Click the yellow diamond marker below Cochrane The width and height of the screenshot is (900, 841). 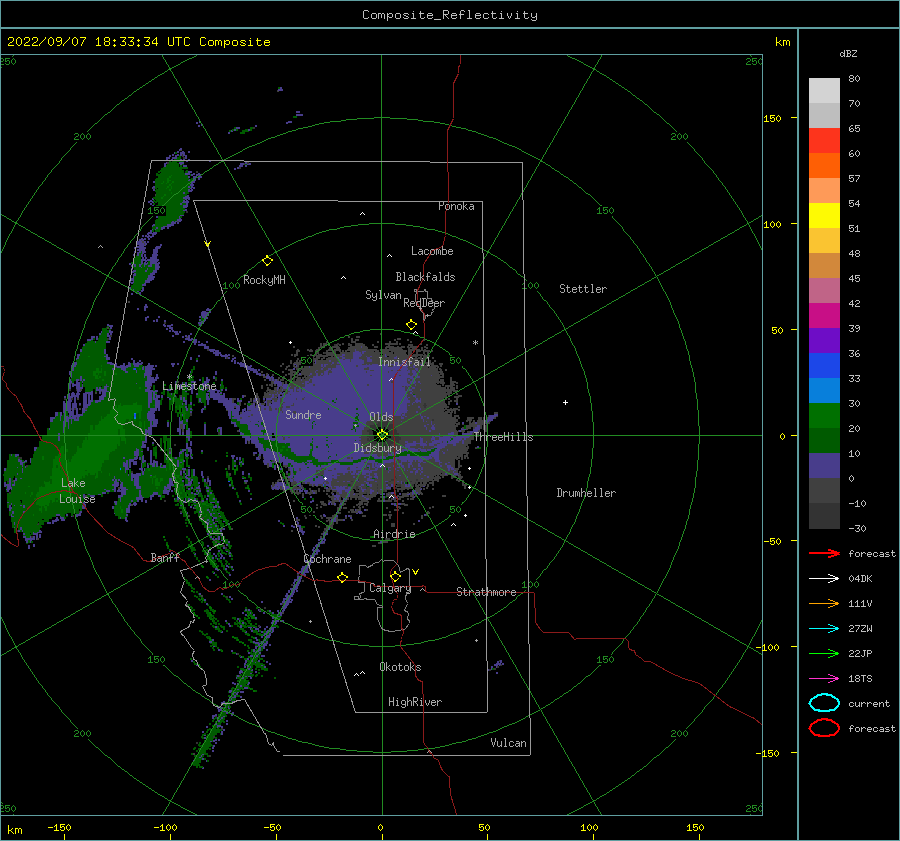tap(343, 577)
